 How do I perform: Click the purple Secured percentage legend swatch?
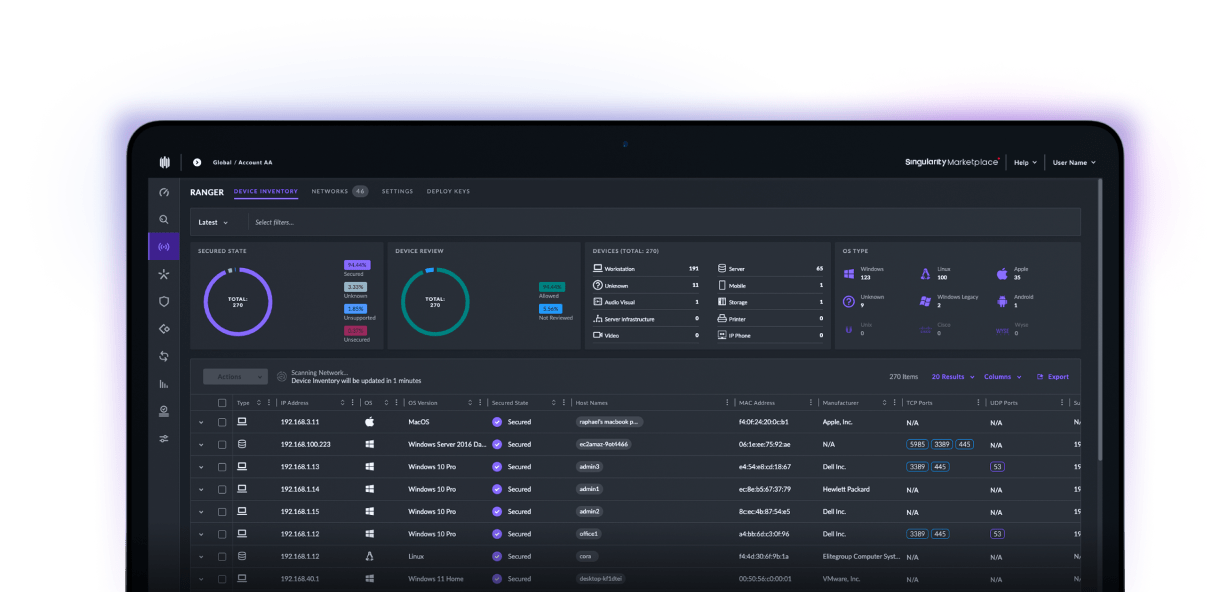point(356,265)
